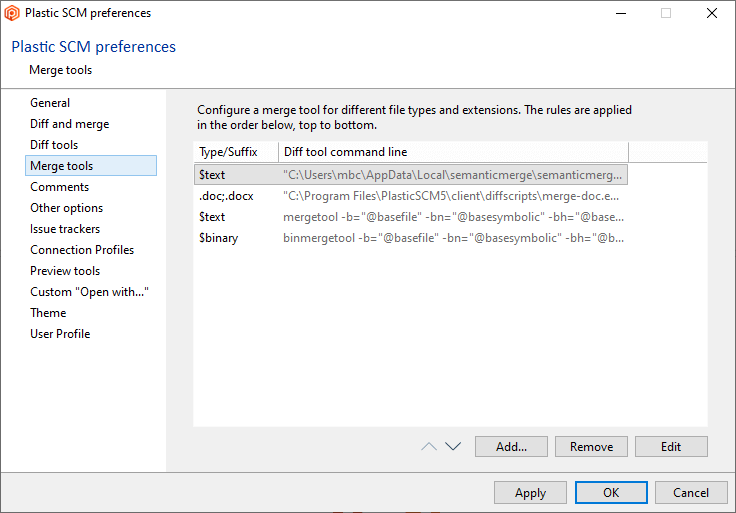The image size is (736, 513).
Task: Remove the selected merge rule
Action: (x=591, y=446)
